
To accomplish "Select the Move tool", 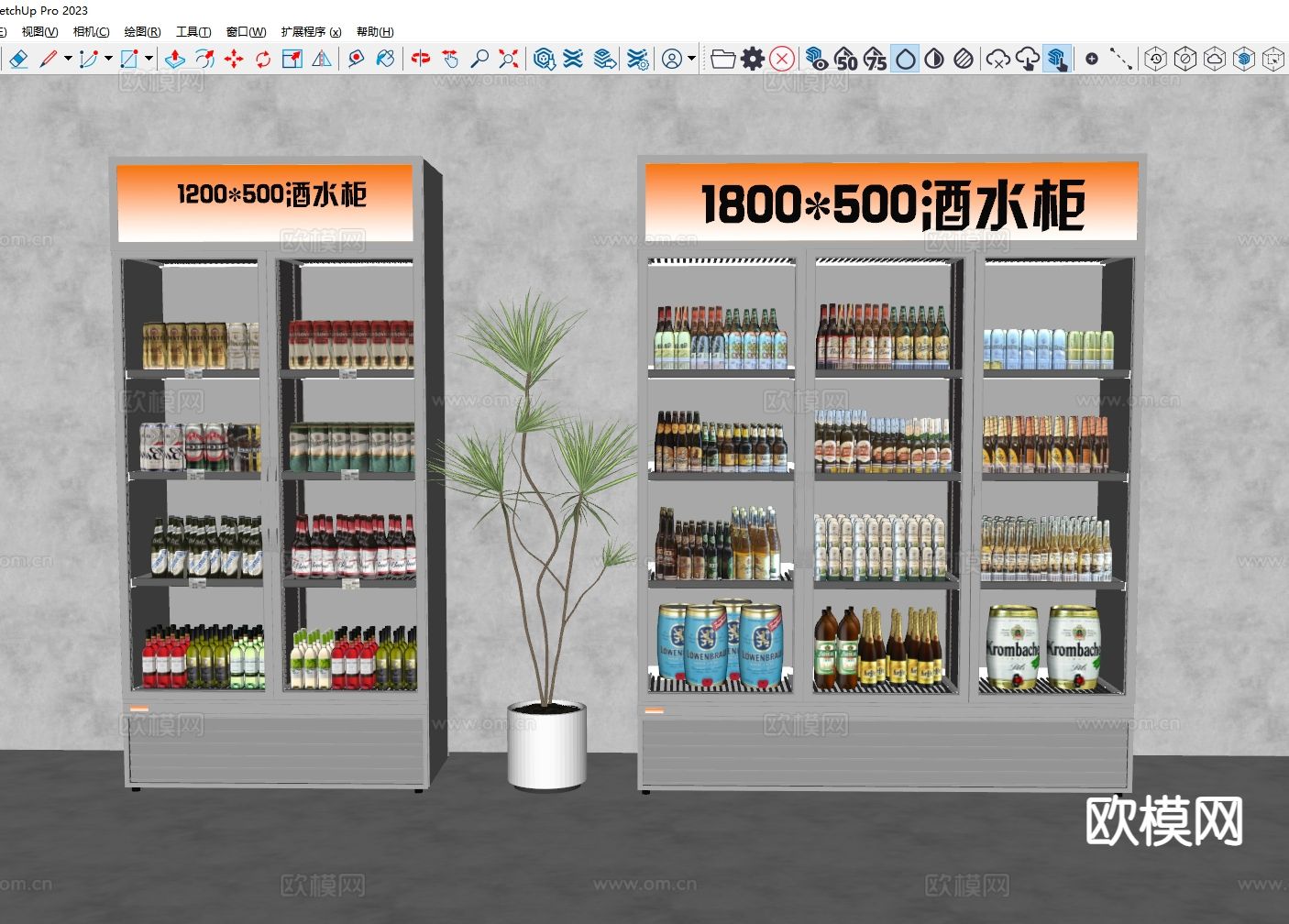I will [x=233, y=58].
